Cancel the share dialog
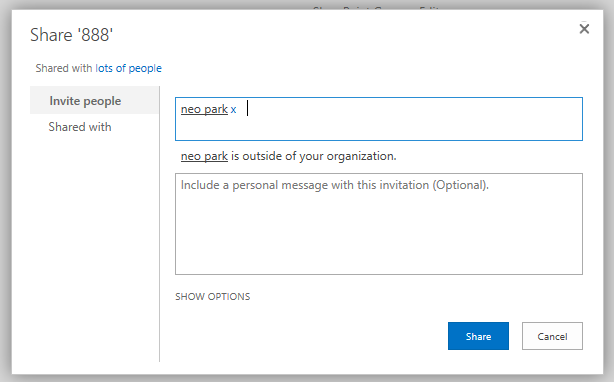Viewport: 614px width, 382px height. pyautogui.click(x=552, y=336)
